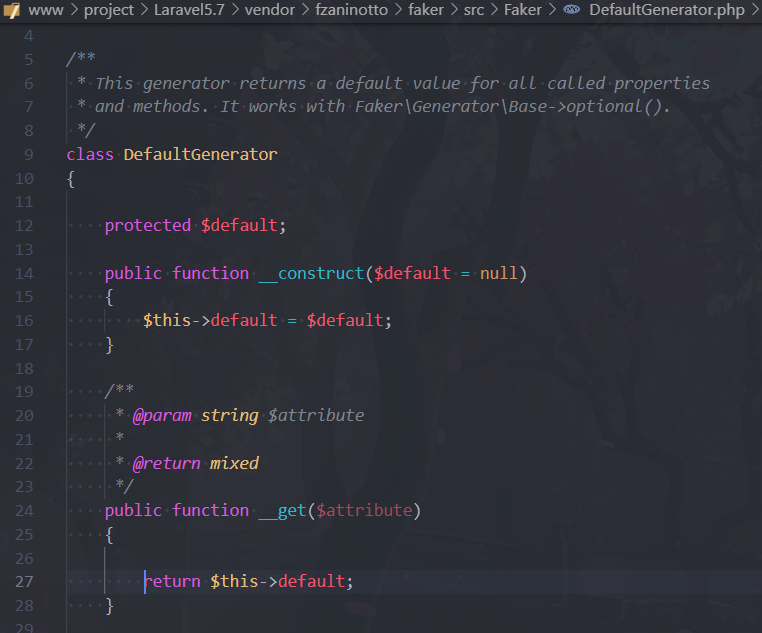The image size is (762, 633).
Task: Click the folder icon before 'www'
Action: 12,11
